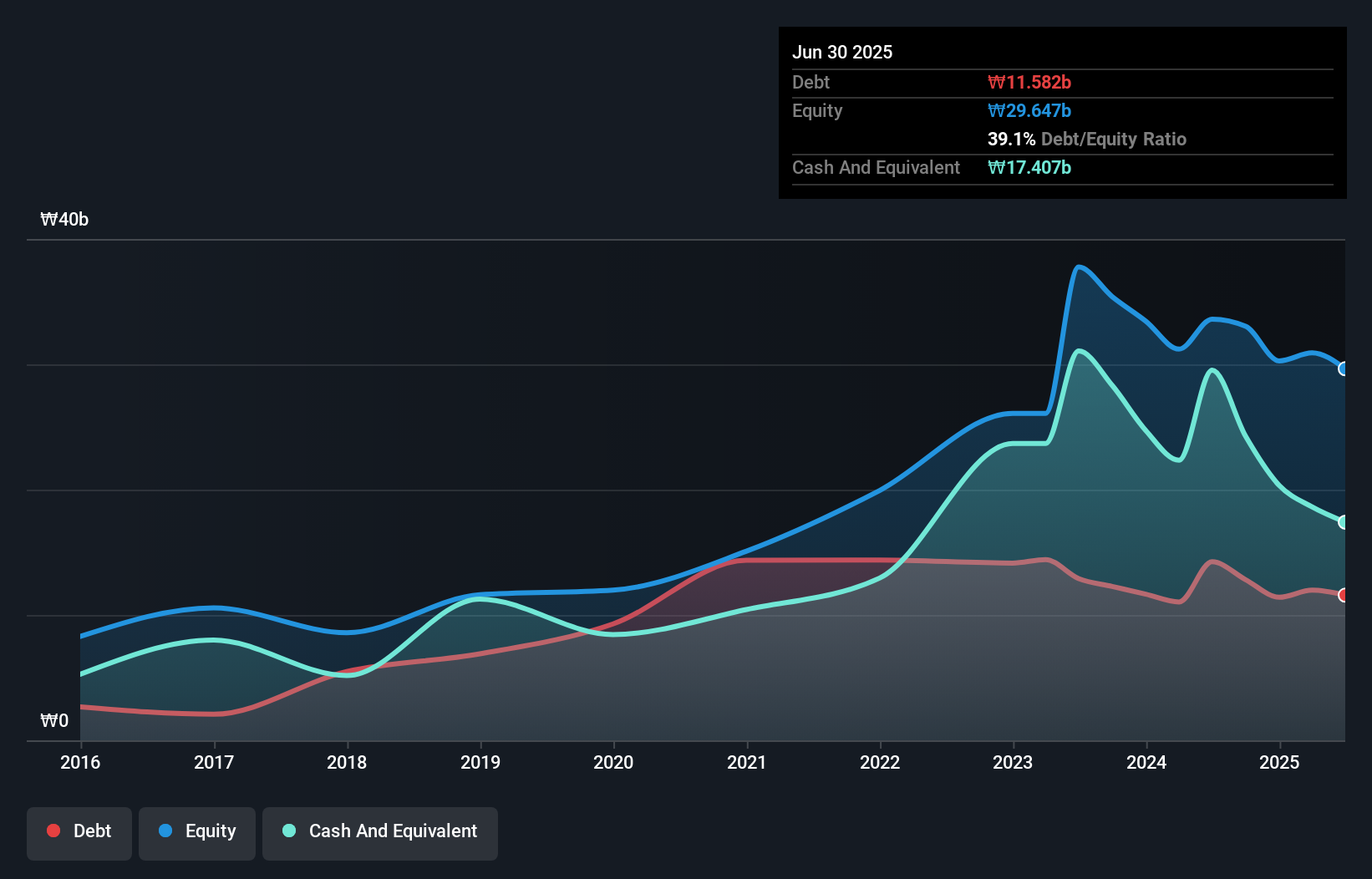
Task: Select the blue Equity endpoint marker on chart
Action: coord(1344,368)
